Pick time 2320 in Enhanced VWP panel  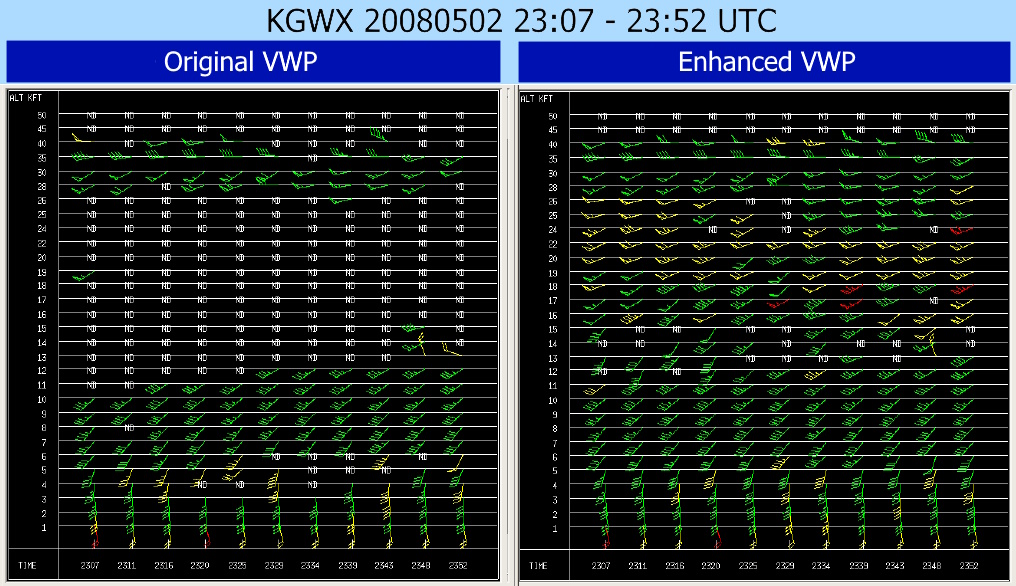click(x=711, y=565)
